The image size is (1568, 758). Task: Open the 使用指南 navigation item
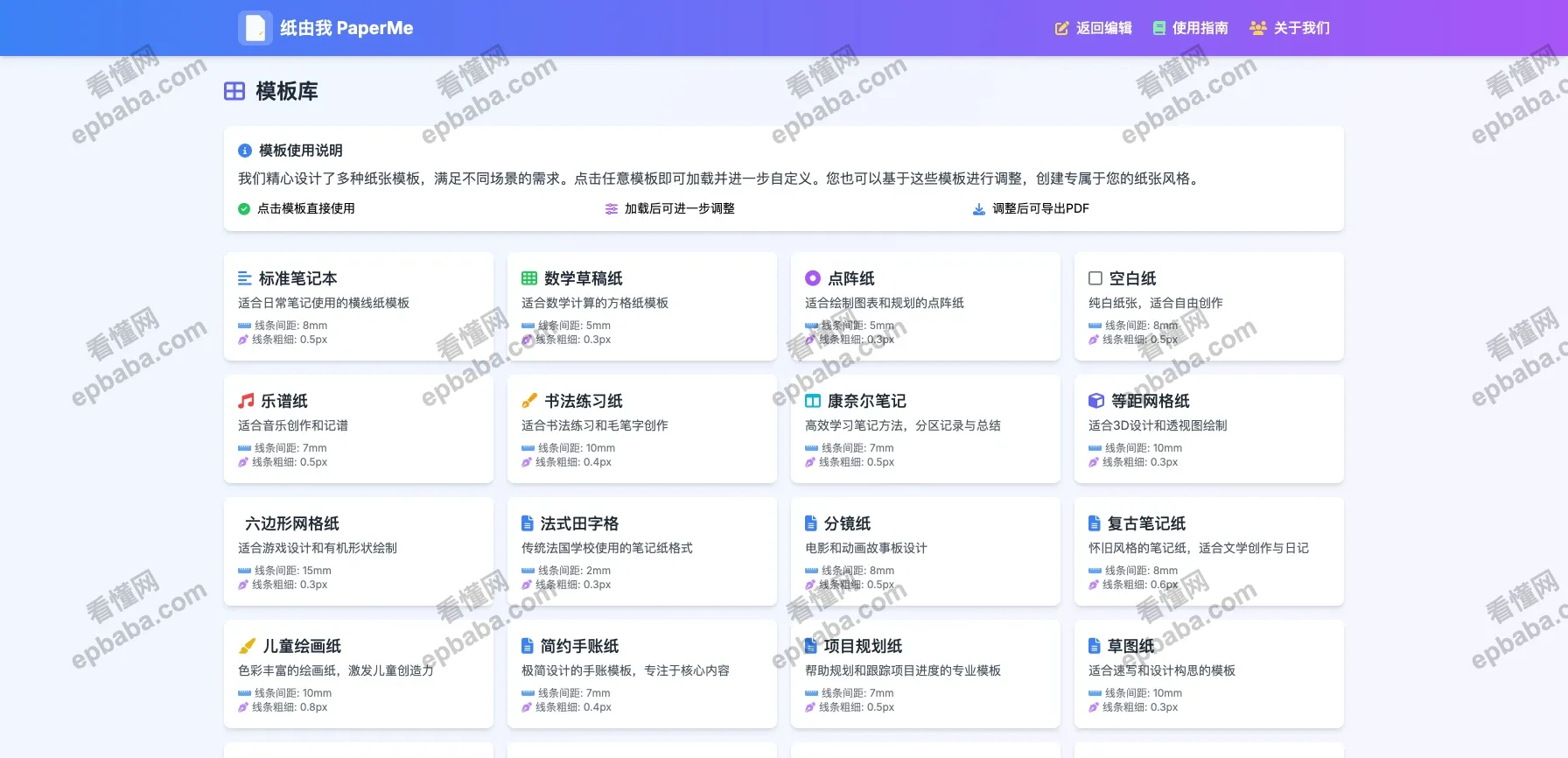tap(1190, 28)
